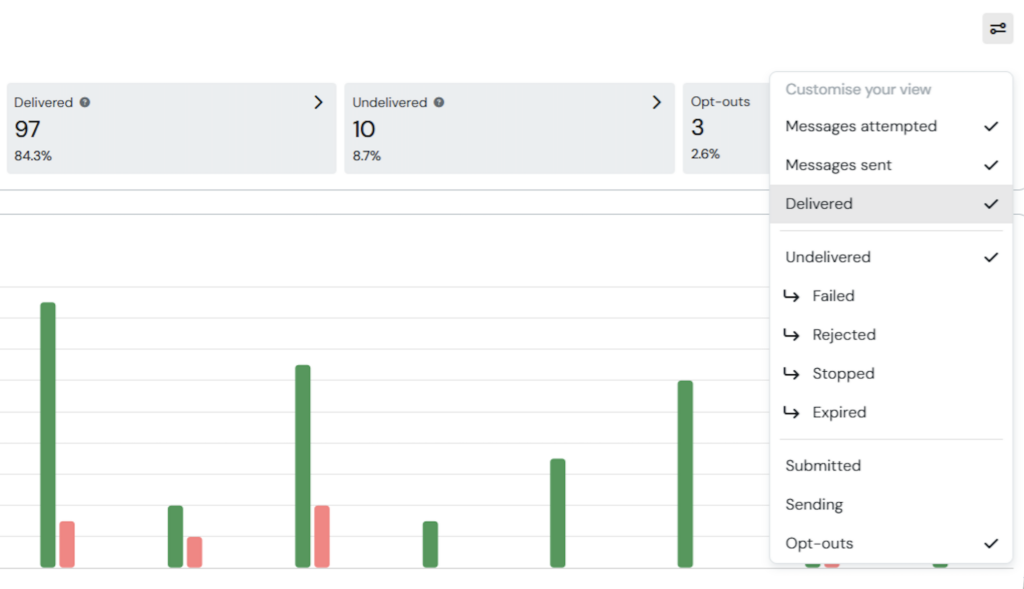Toggle the Opt-outs checkmark off
The image size is (1024, 589).
point(991,544)
